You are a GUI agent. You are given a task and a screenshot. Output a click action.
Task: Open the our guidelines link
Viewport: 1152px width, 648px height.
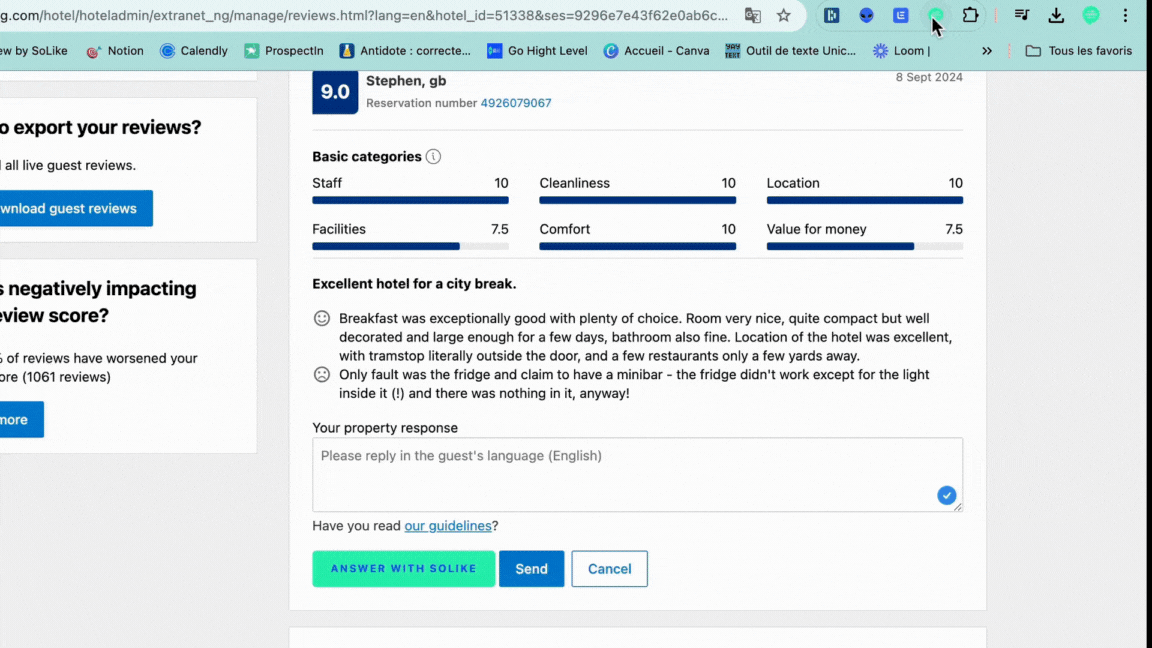(448, 526)
